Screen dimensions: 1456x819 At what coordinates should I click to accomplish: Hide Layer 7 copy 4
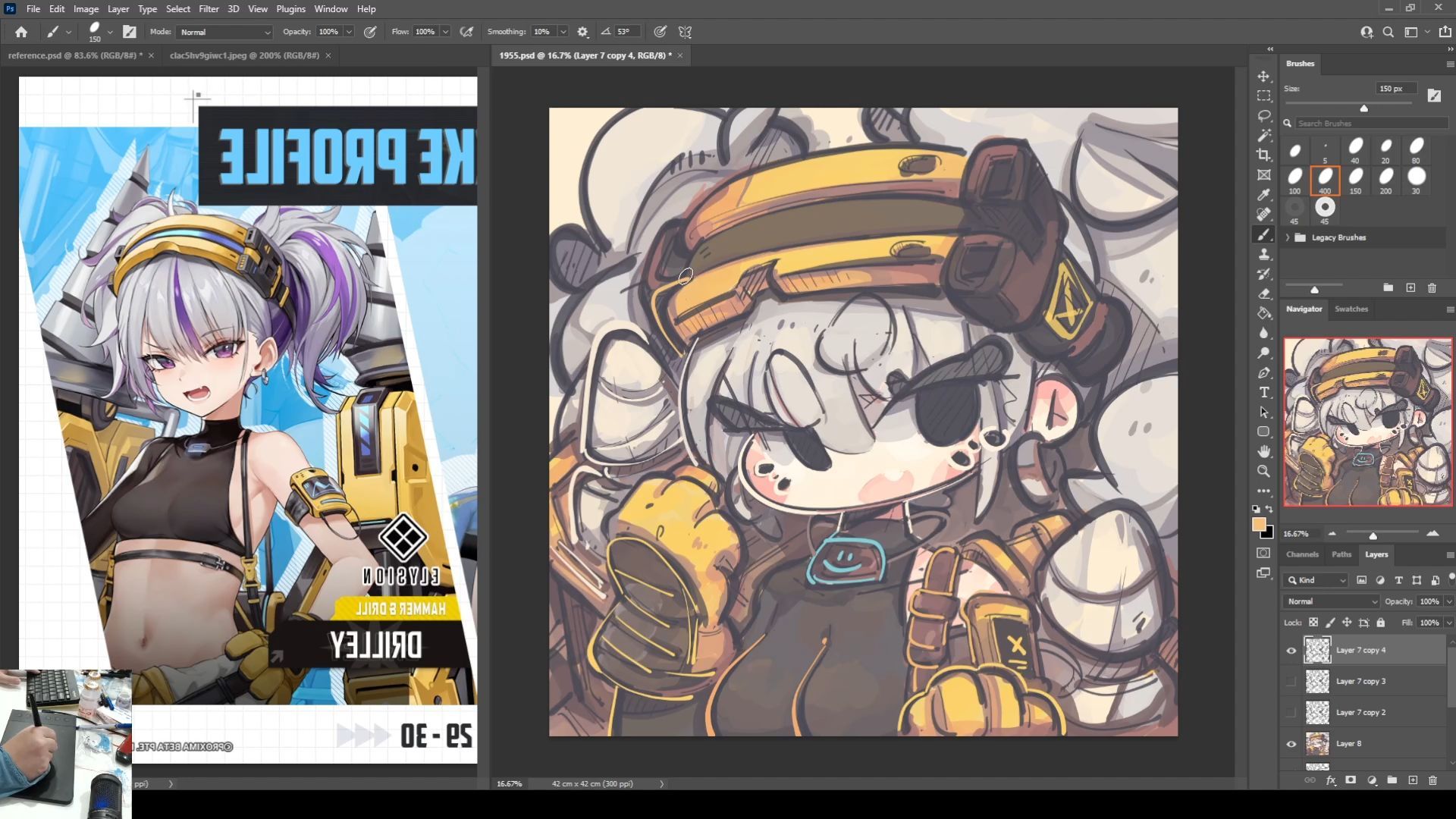pos(1291,651)
